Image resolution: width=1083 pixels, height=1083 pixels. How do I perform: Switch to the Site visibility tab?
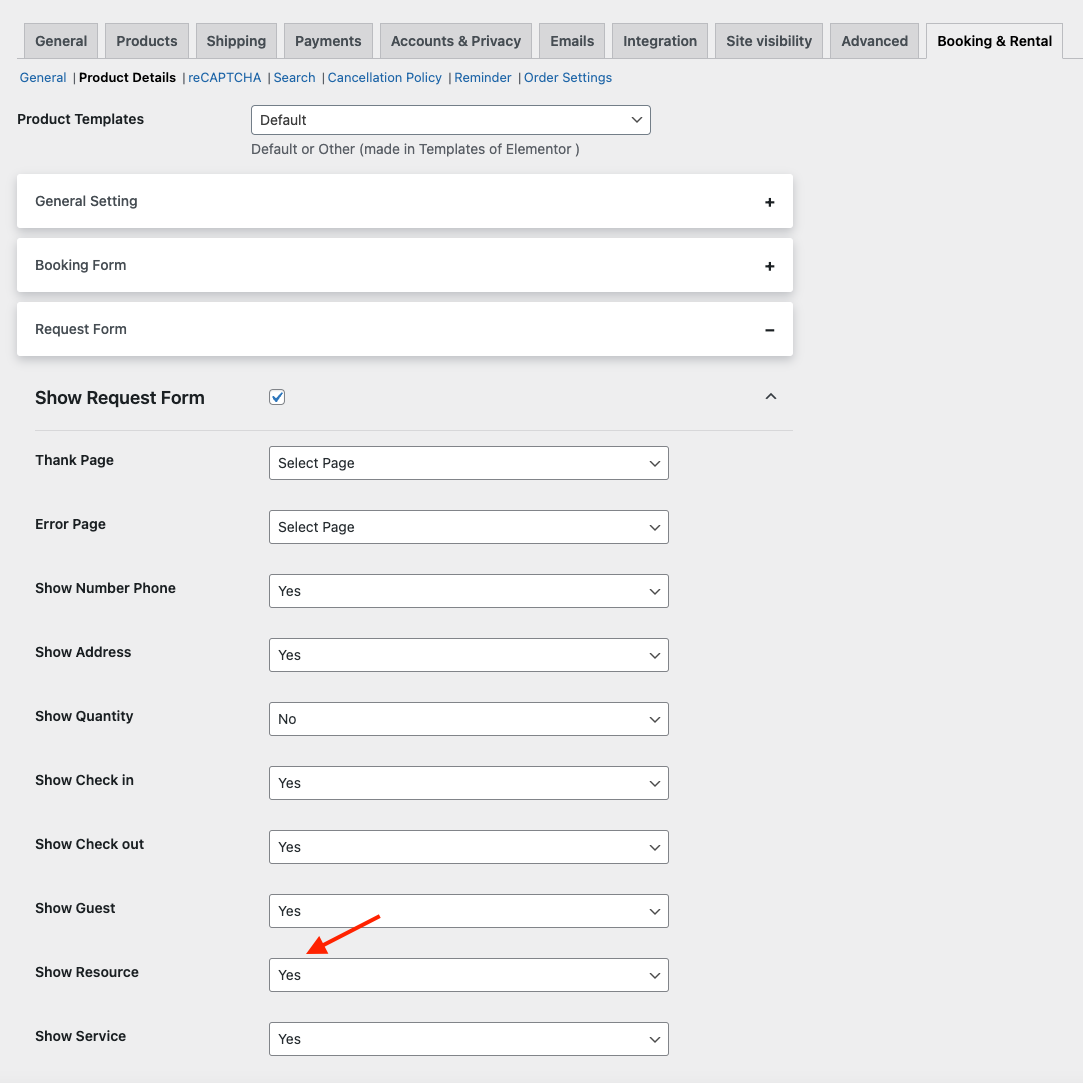769,41
